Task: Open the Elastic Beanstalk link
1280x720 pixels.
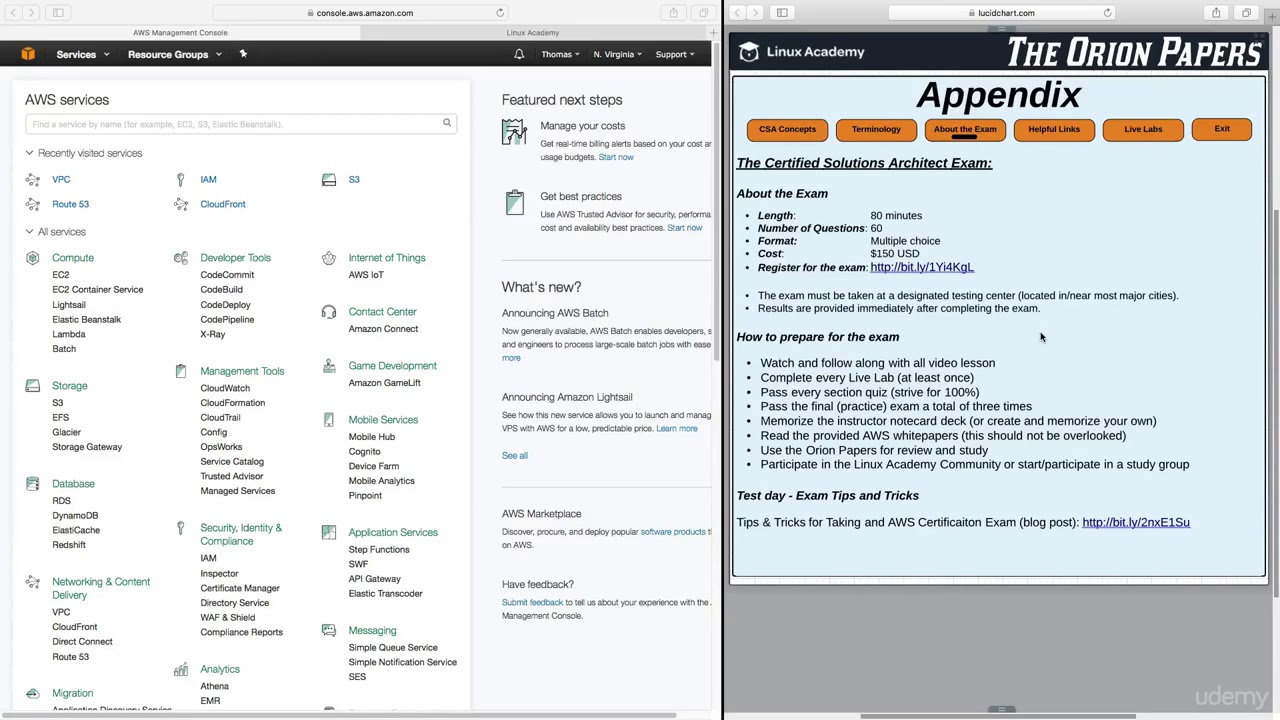Action: [86, 320]
